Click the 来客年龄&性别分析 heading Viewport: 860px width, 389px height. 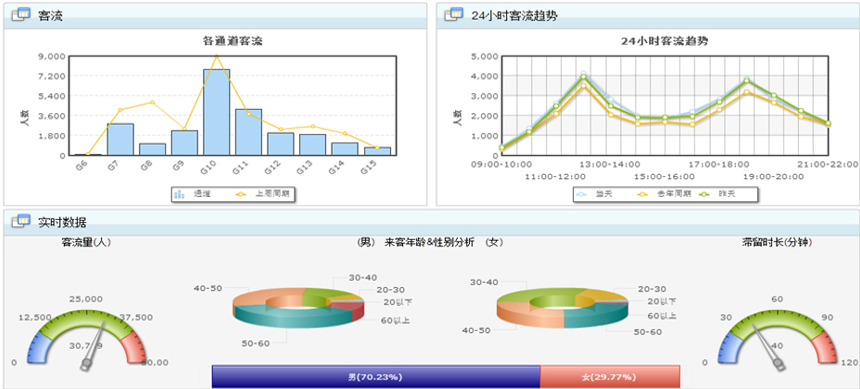pyautogui.click(x=429, y=242)
